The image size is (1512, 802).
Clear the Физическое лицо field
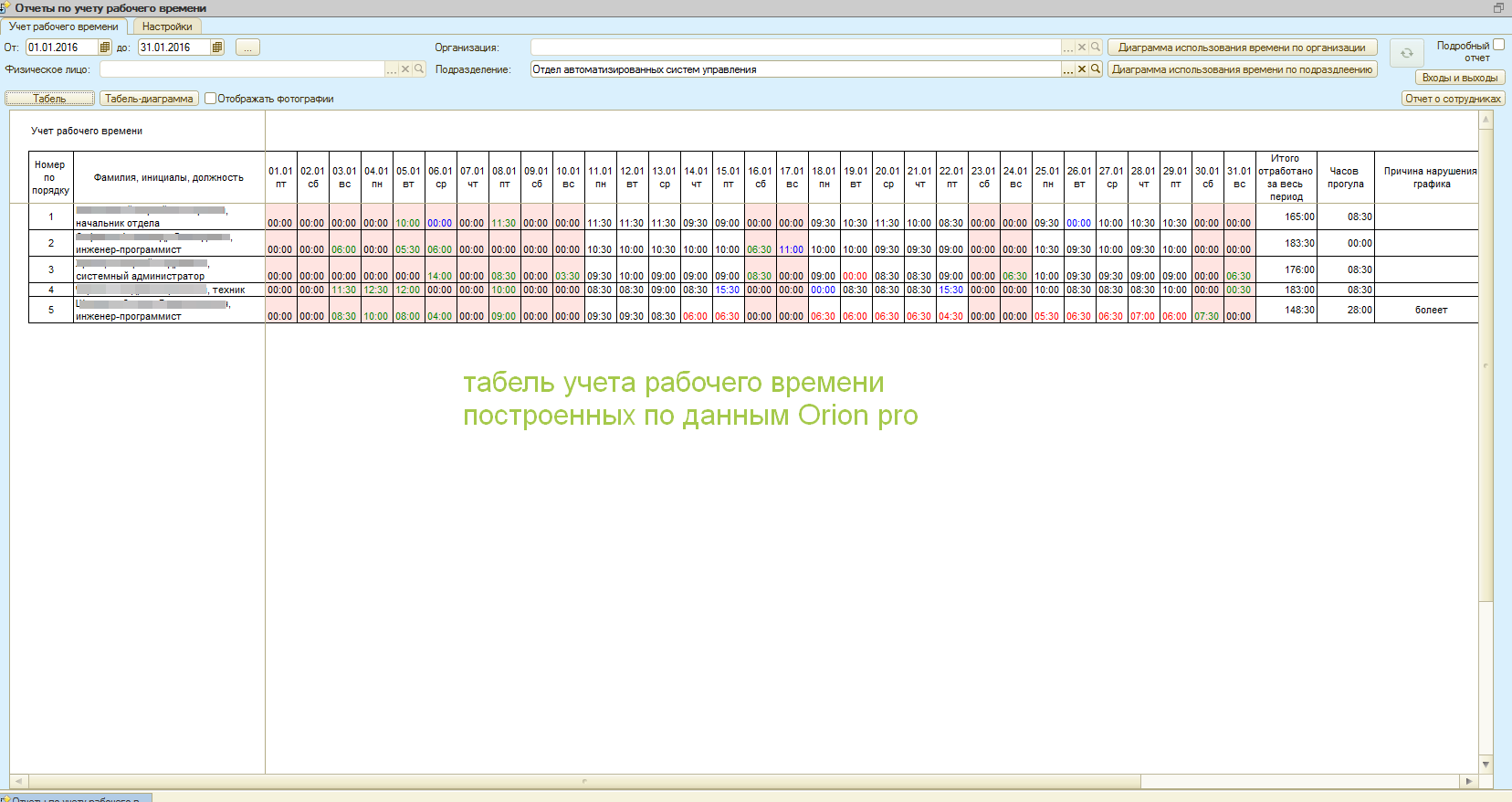(x=405, y=69)
